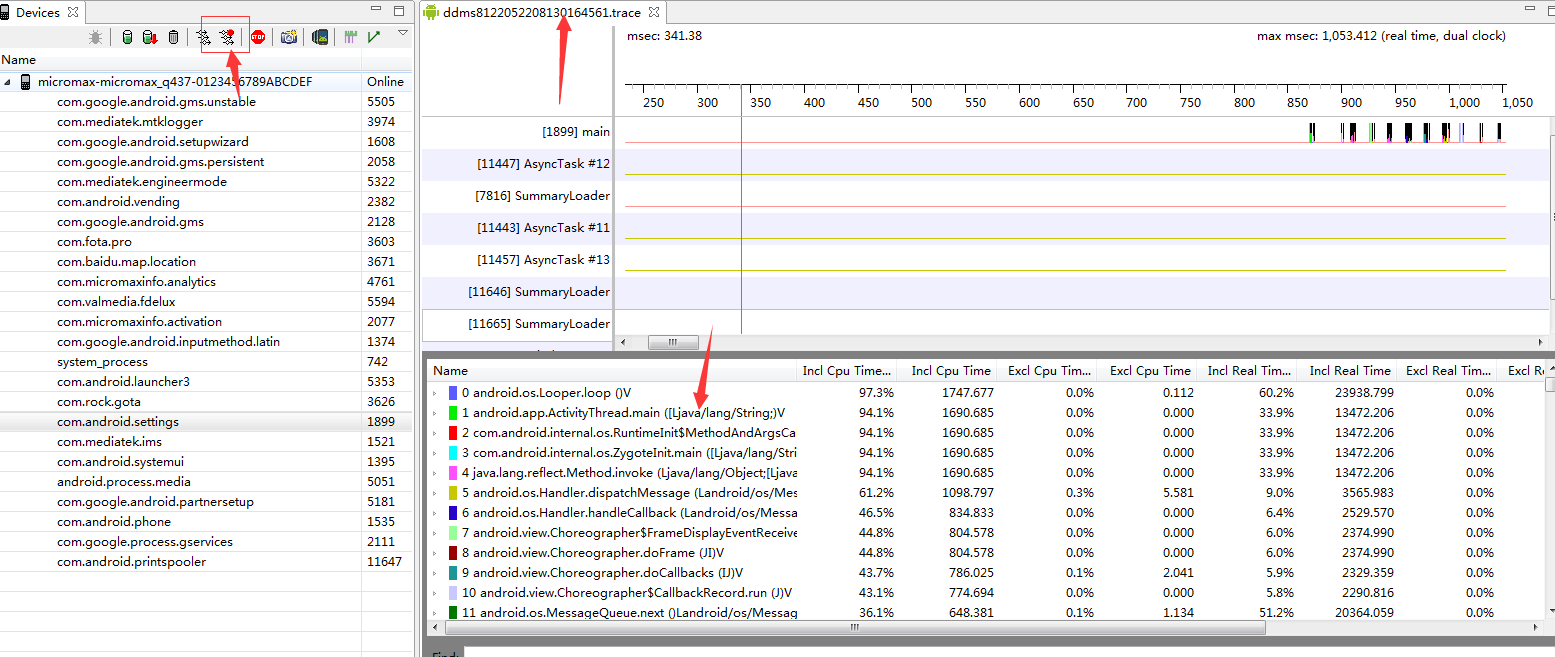Close the Devices tab with its X
This screenshot has height=657, width=1555.
(x=73, y=12)
